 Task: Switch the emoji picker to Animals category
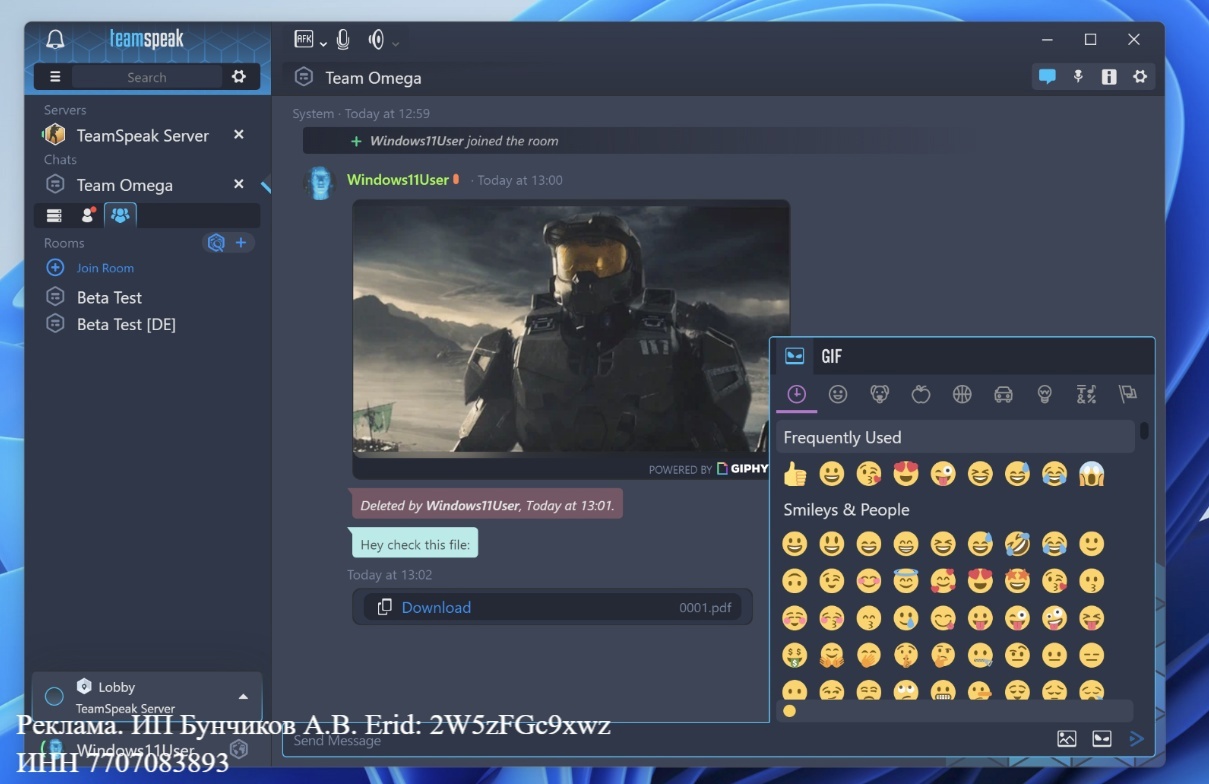pos(879,394)
